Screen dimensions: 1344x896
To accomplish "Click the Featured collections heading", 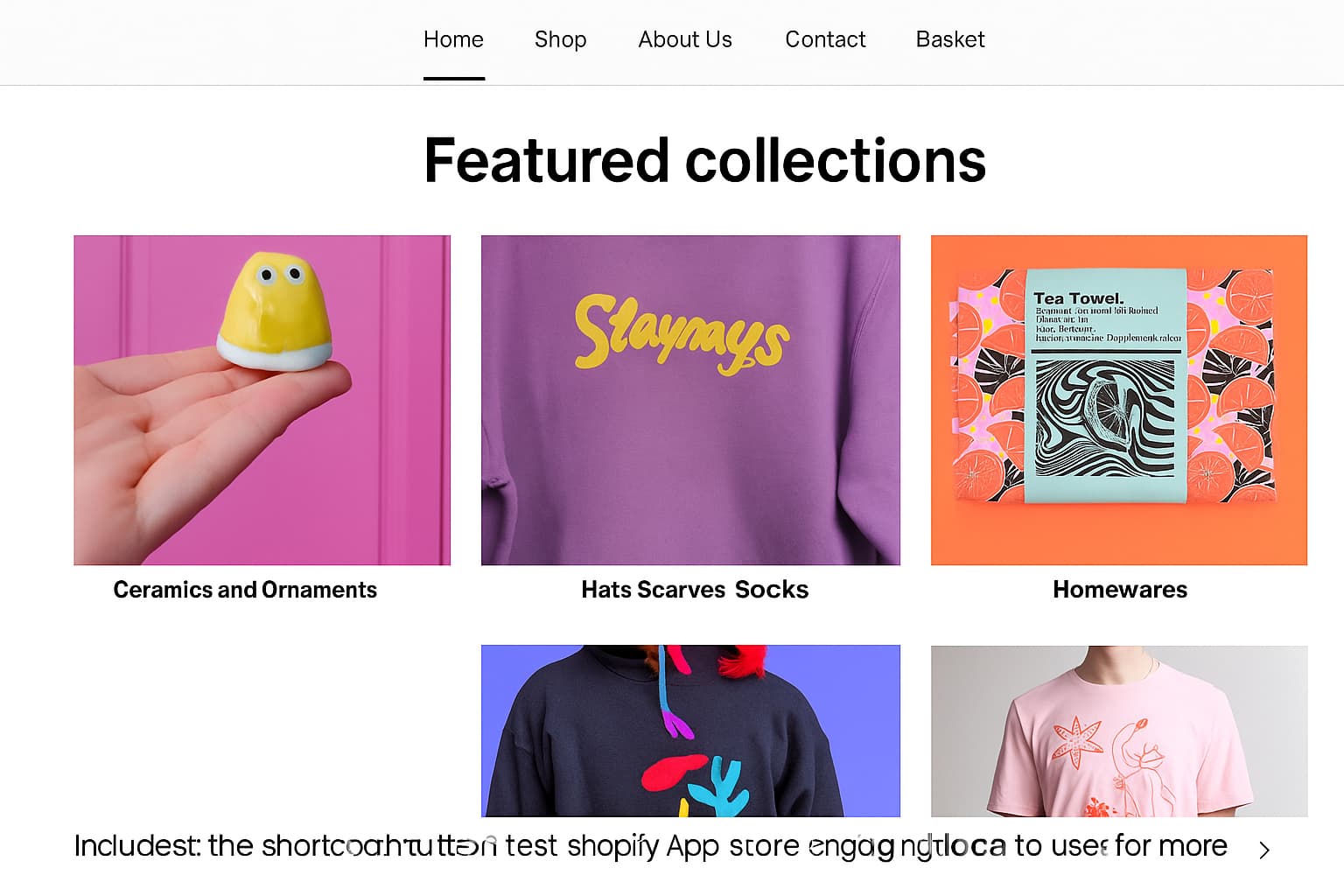I will [704, 160].
